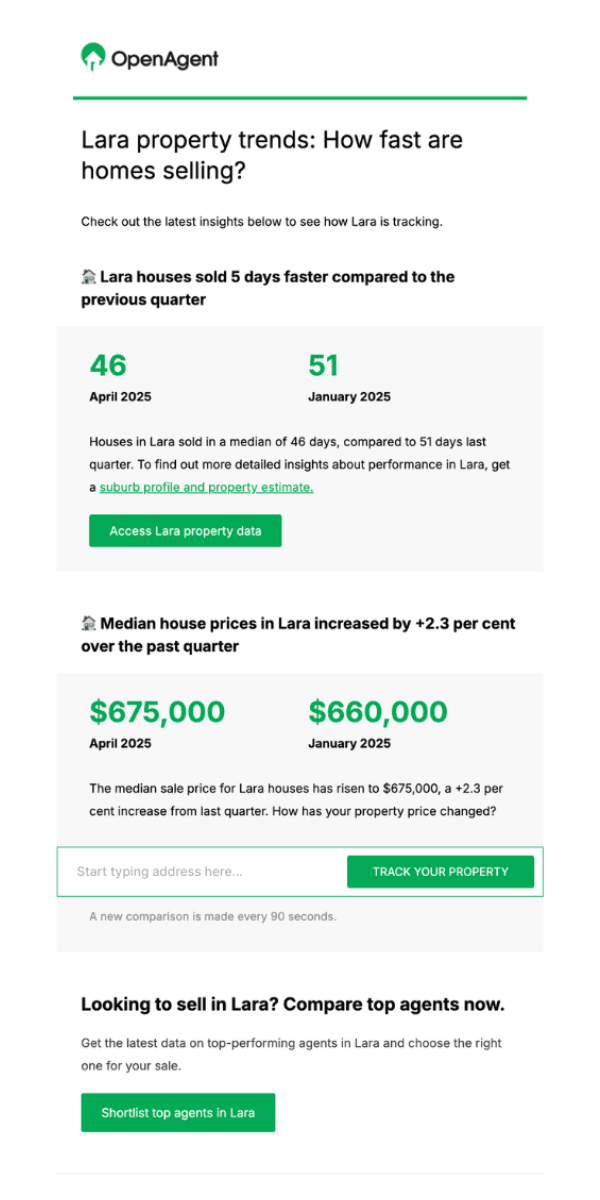
Task: Click 'Median house prices in Lara increased' heading
Action: pos(298,635)
